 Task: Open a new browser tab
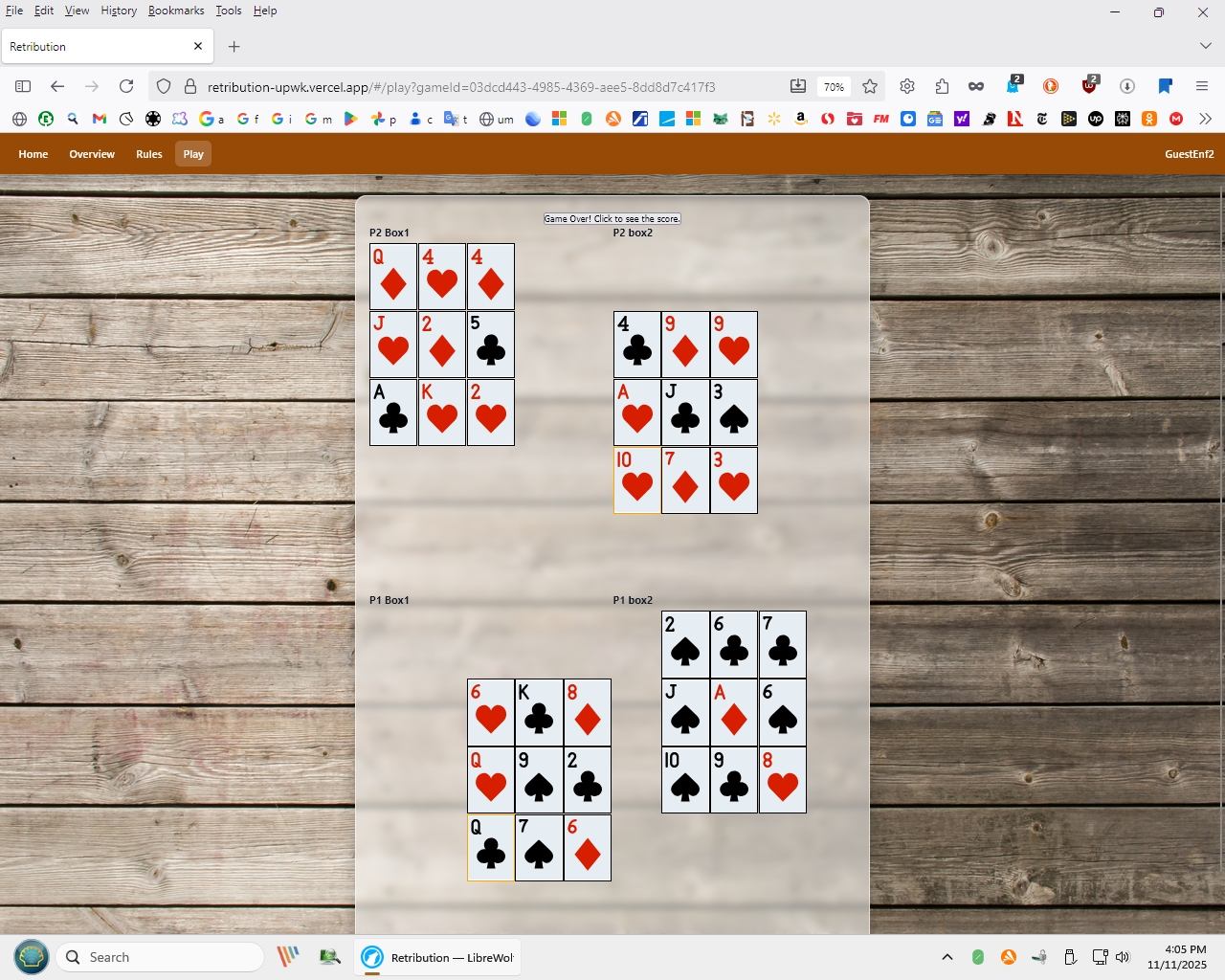pyautogui.click(x=234, y=46)
